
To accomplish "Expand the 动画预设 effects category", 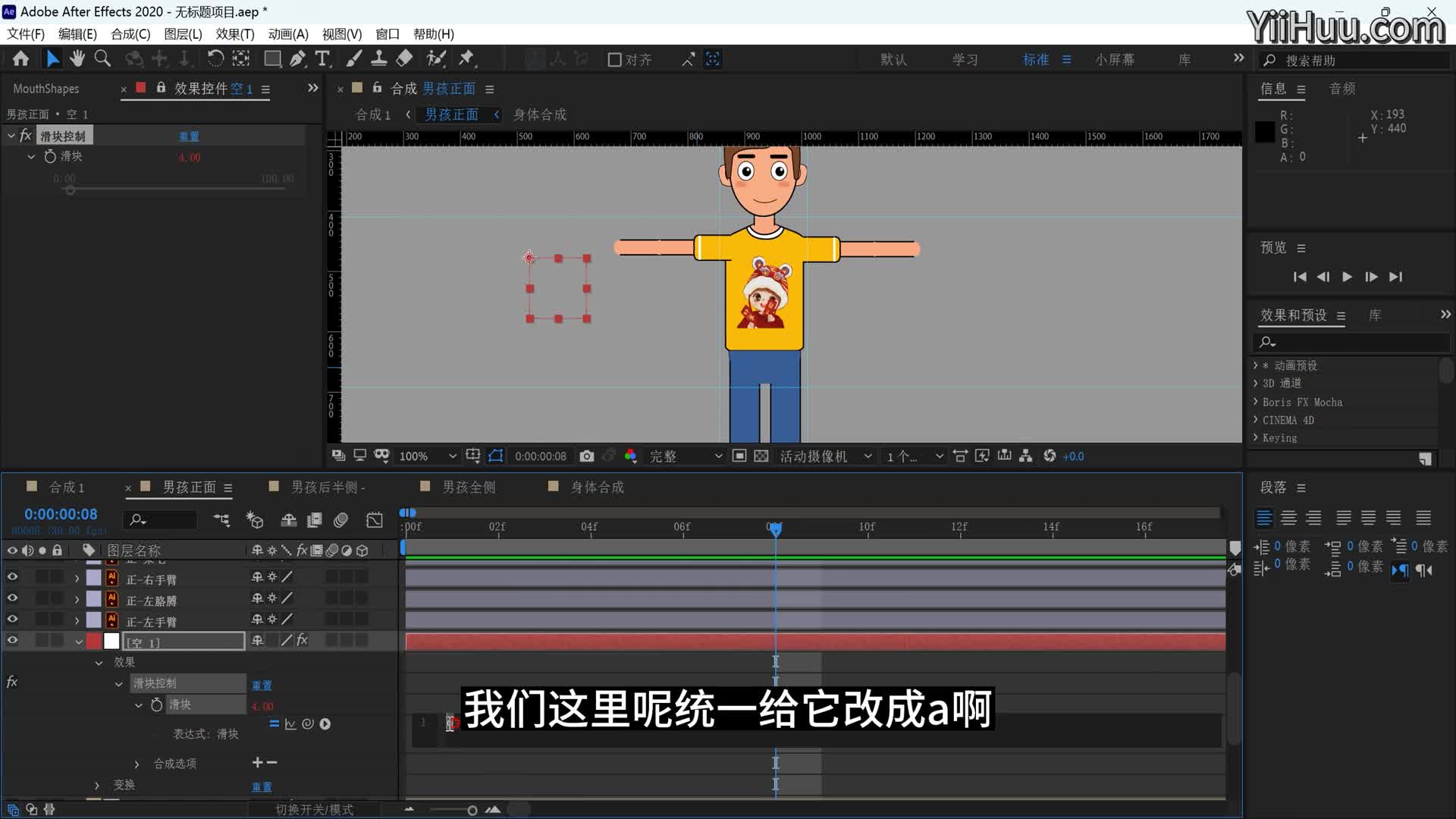I will tap(1255, 366).
